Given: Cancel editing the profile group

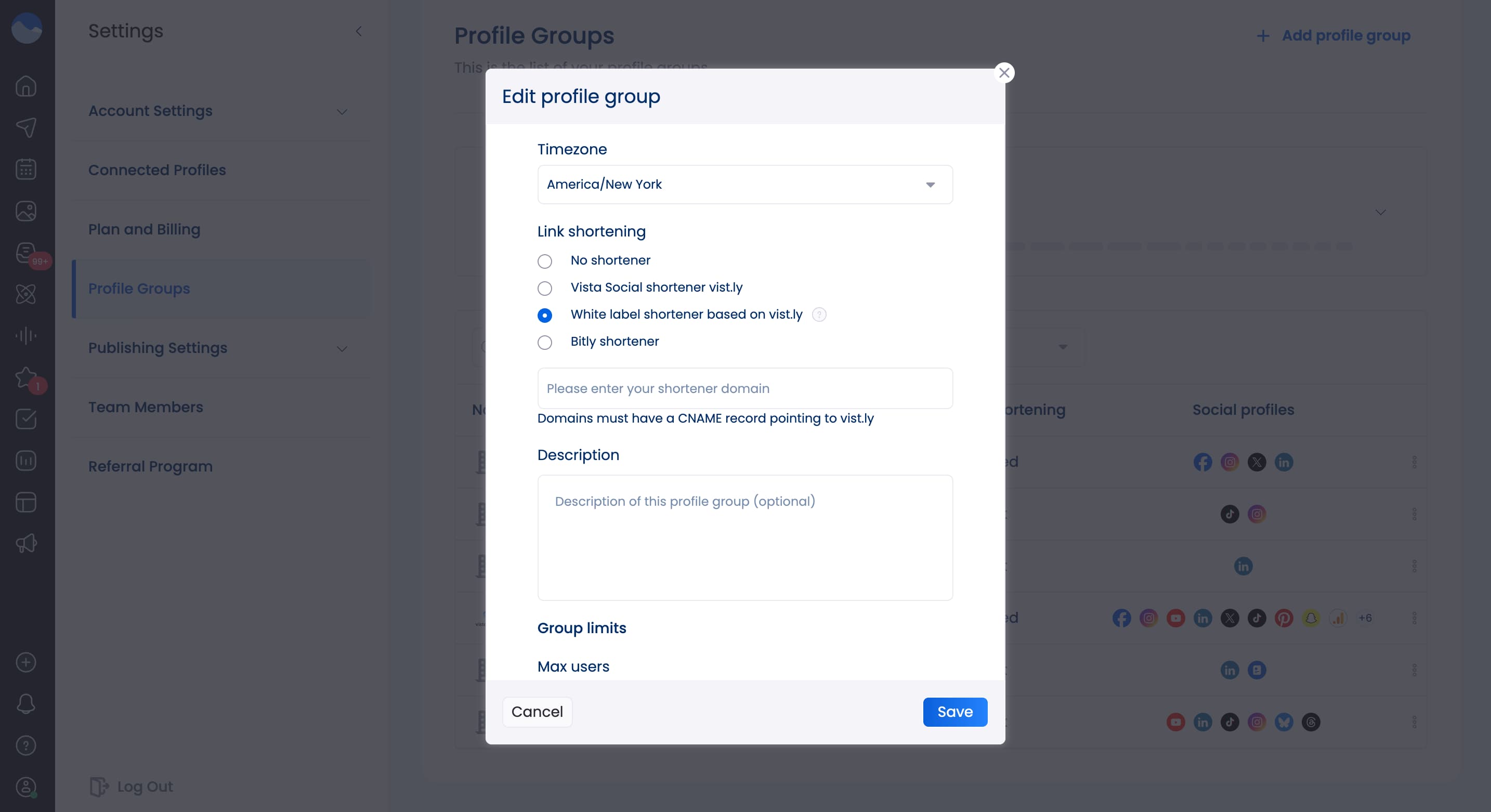Looking at the screenshot, I should click(x=537, y=711).
